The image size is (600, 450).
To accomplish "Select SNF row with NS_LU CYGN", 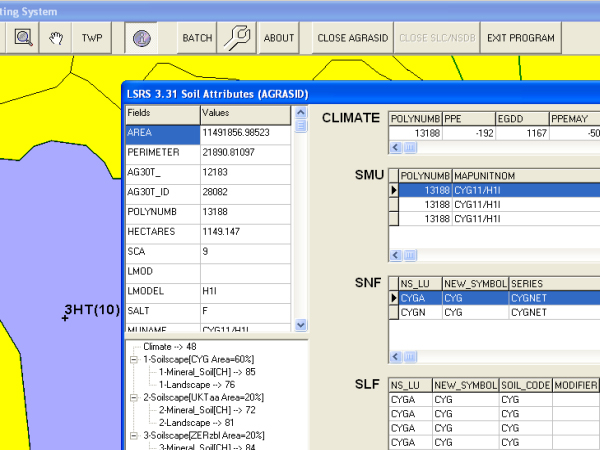I will [494, 312].
